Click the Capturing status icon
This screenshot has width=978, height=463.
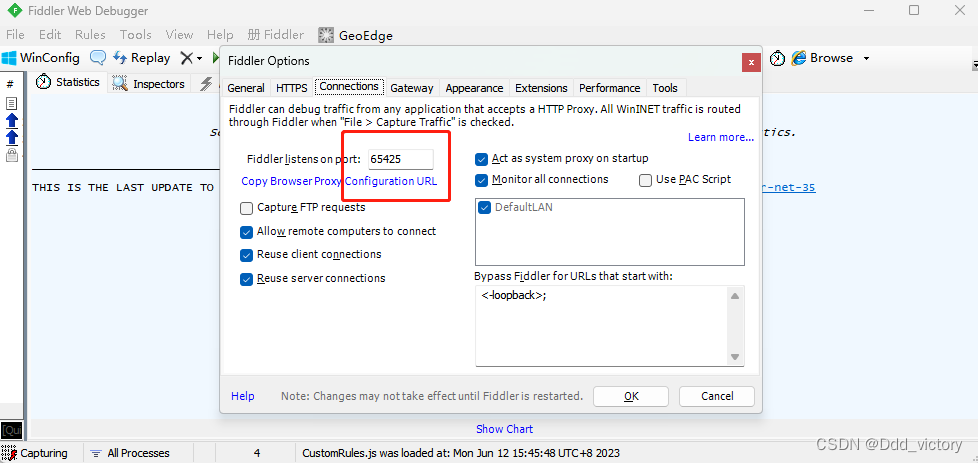(x=9, y=453)
